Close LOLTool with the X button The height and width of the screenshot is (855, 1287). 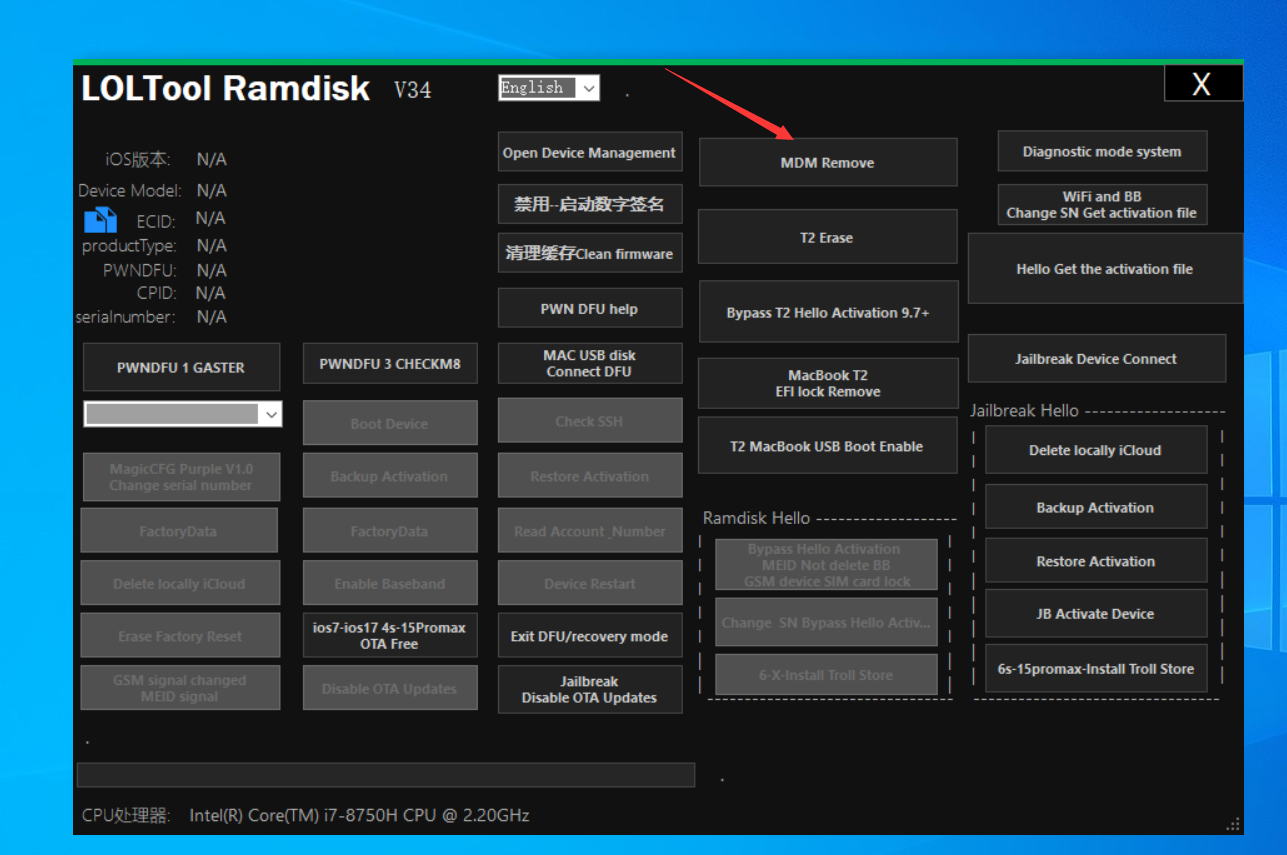1202,84
